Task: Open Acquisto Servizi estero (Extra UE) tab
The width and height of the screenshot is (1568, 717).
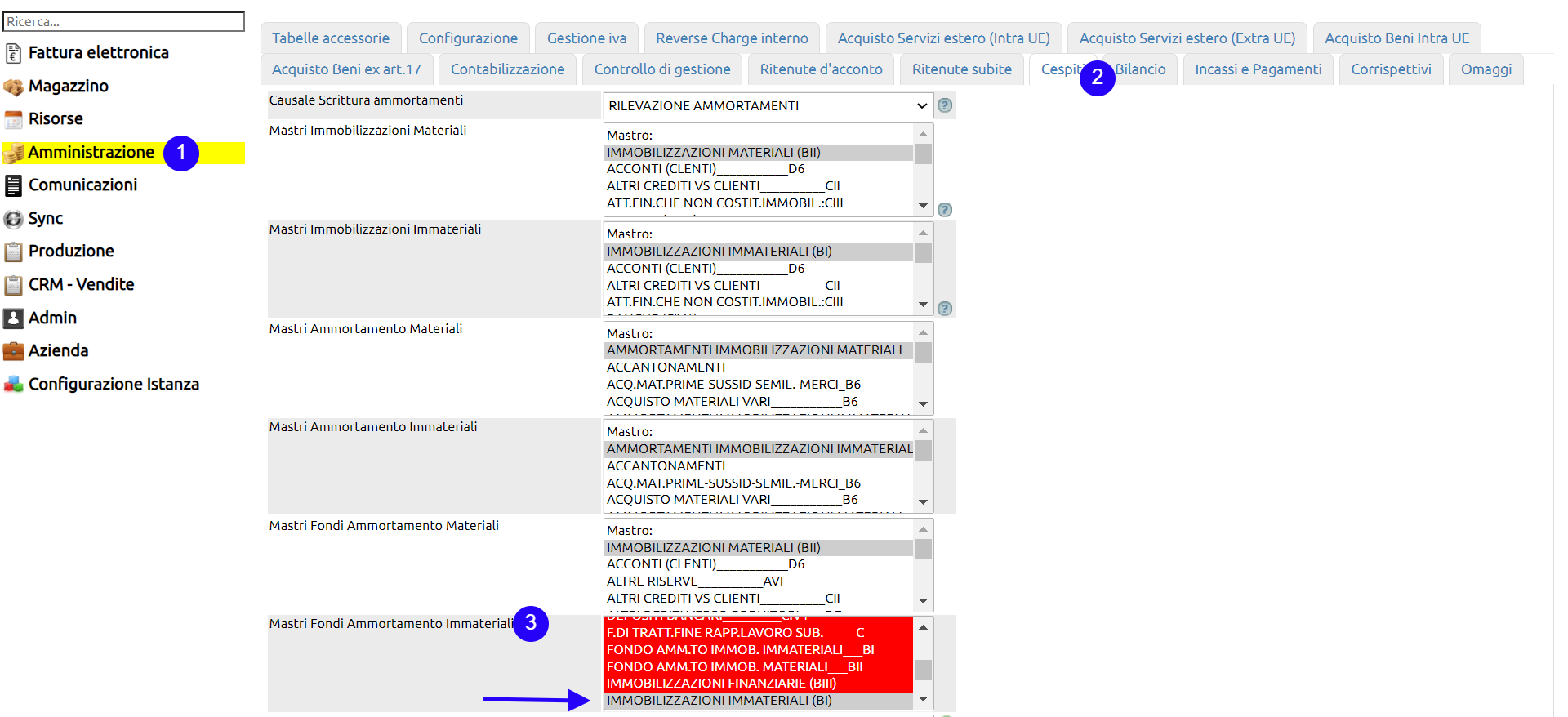Action: pyautogui.click(x=1187, y=38)
